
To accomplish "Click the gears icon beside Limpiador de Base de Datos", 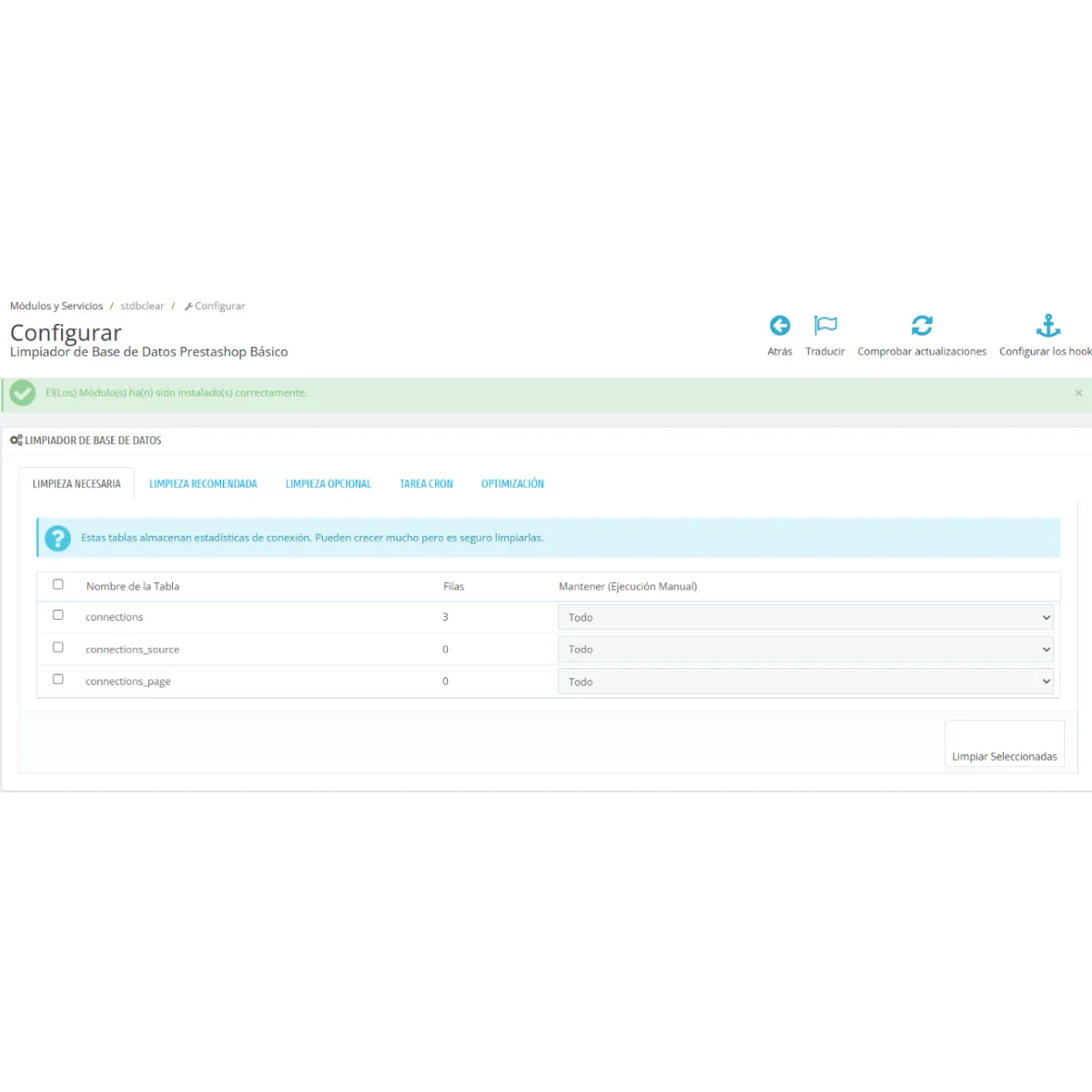I will (x=15, y=440).
